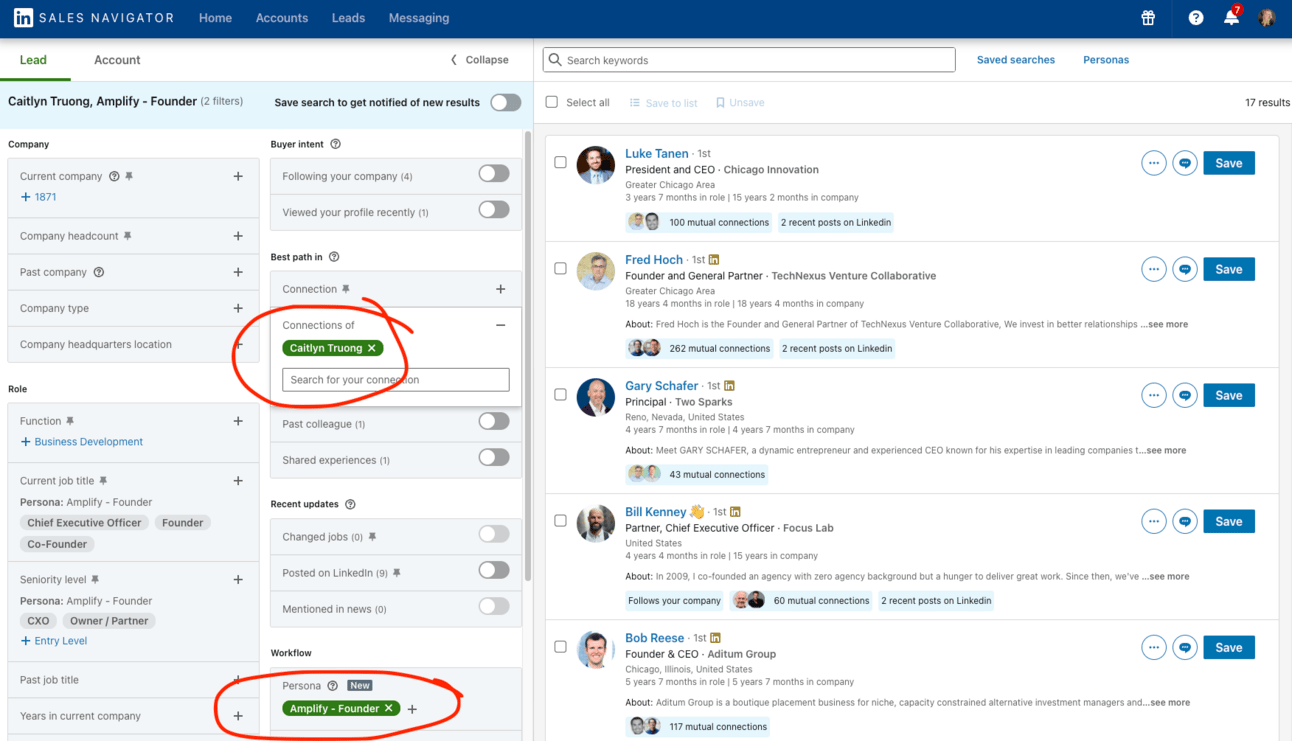Viewport: 1292px width, 741px height.
Task: Click Search for your connection field
Action: [x=396, y=380]
